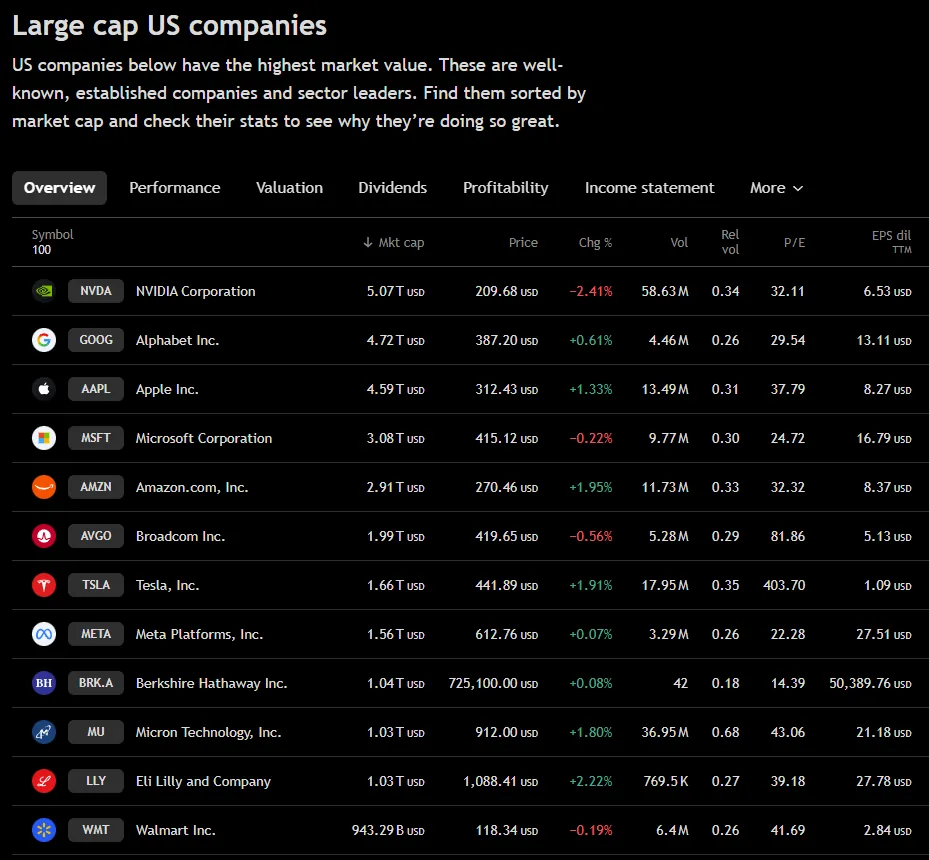Switch to the Performance tab

tap(175, 188)
